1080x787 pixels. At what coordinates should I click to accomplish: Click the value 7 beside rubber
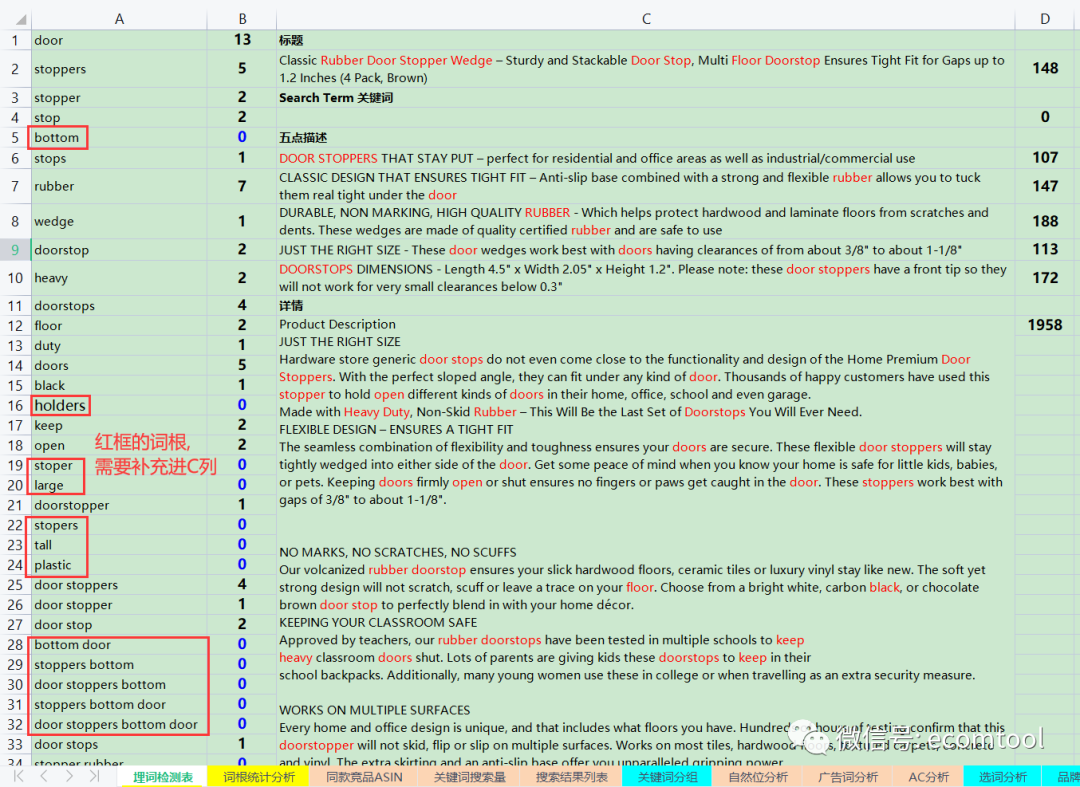click(x=242, y=187)
